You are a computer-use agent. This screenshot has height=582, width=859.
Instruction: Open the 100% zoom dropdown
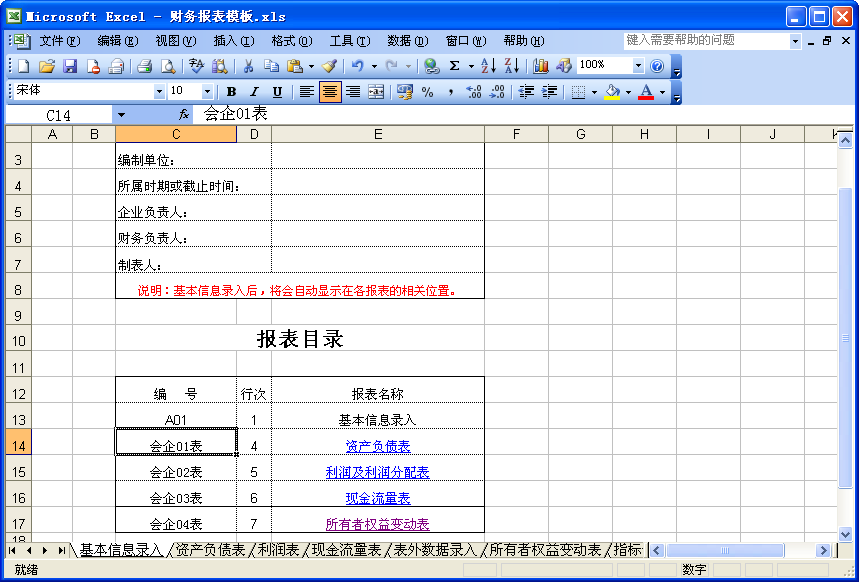638,66
